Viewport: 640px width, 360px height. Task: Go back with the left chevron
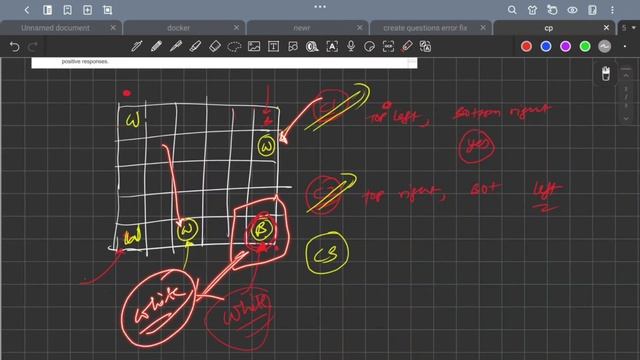tap(27, 10)
